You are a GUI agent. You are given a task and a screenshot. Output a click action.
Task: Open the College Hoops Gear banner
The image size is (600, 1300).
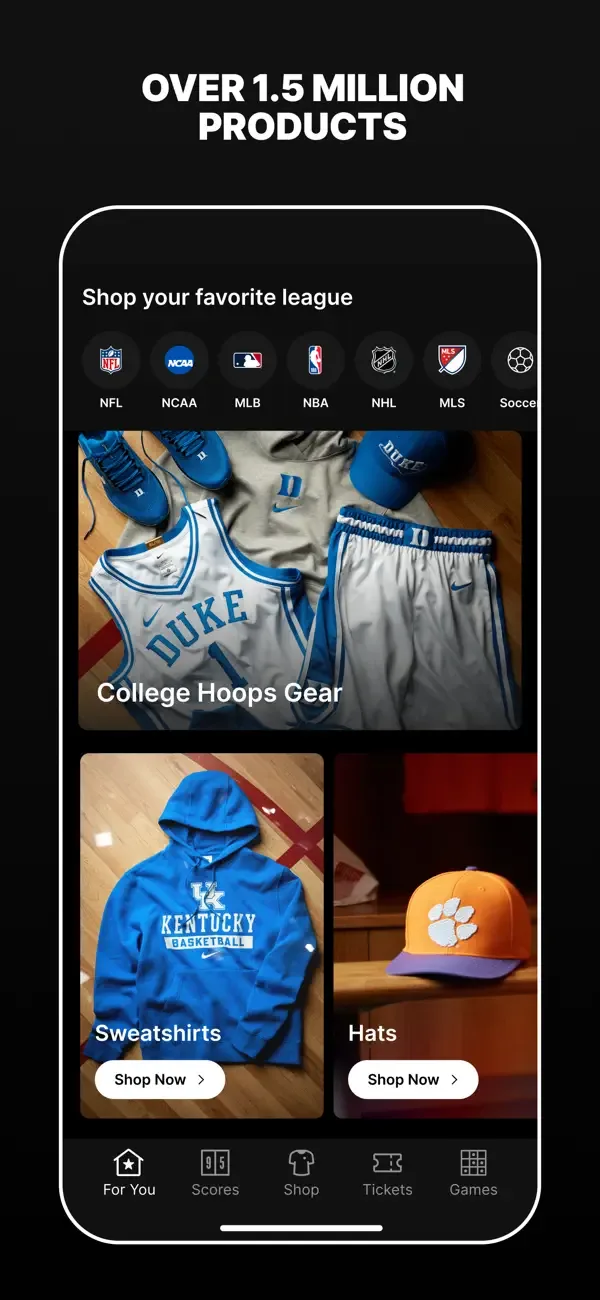[300, 580]
